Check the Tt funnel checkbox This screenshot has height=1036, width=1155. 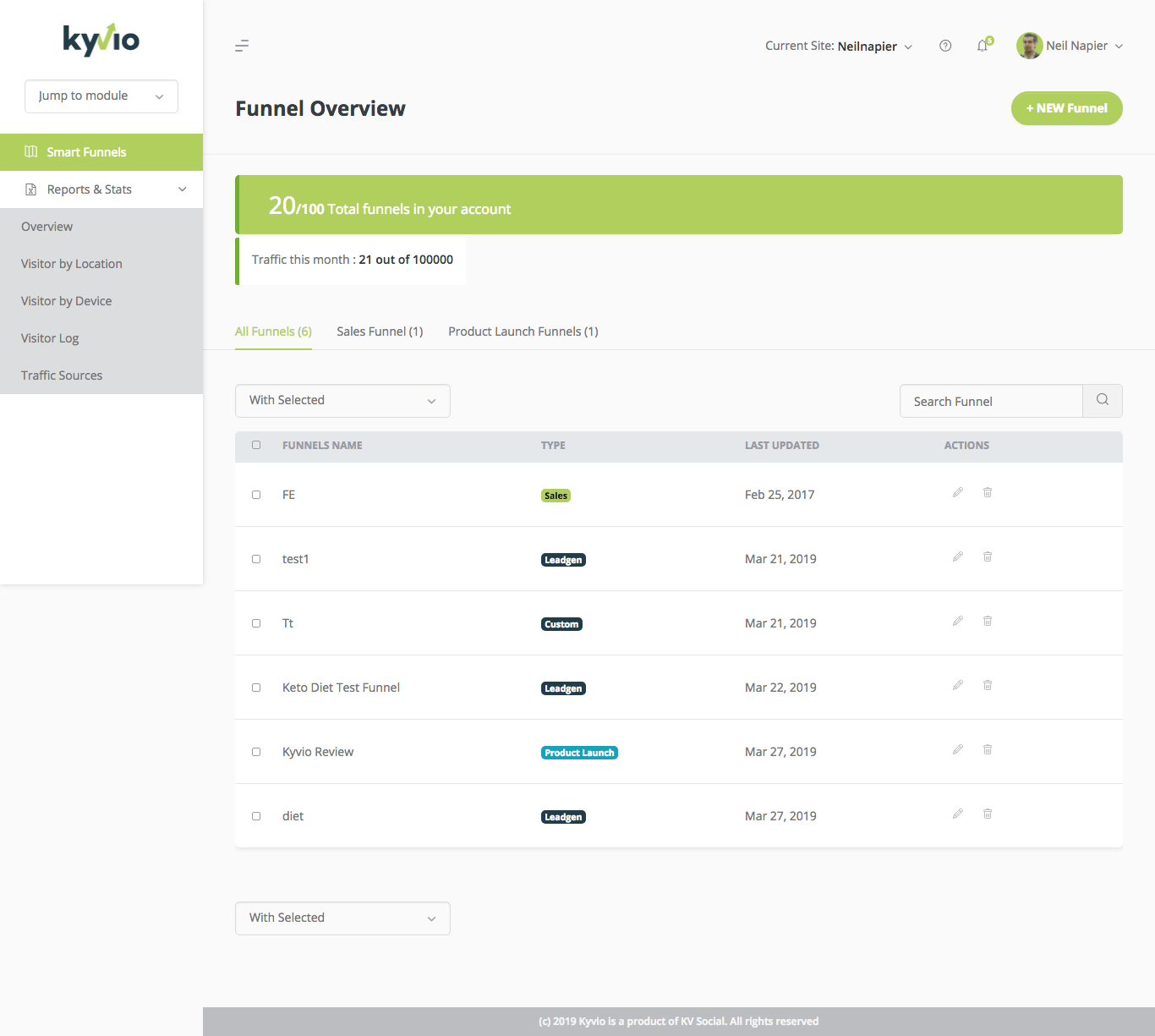coord(256,623)
